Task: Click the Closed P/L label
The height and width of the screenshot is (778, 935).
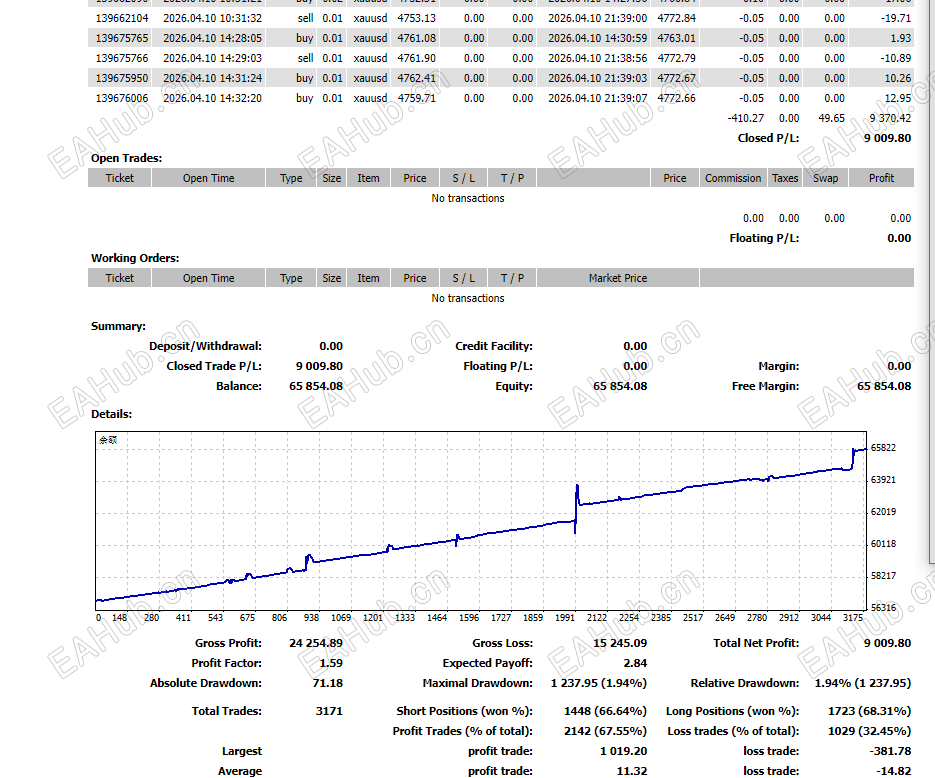Action: point(768,138)
